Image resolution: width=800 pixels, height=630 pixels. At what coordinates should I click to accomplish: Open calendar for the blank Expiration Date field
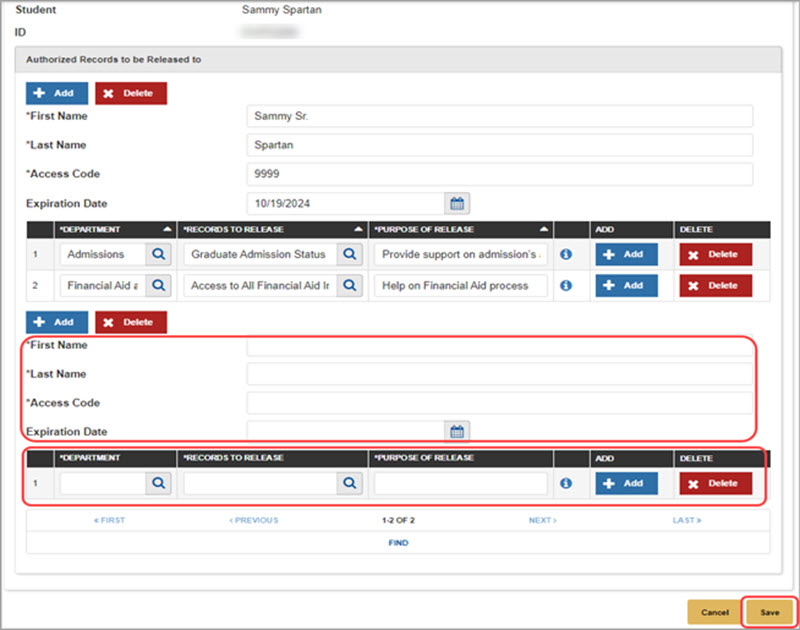coord(458,431)
